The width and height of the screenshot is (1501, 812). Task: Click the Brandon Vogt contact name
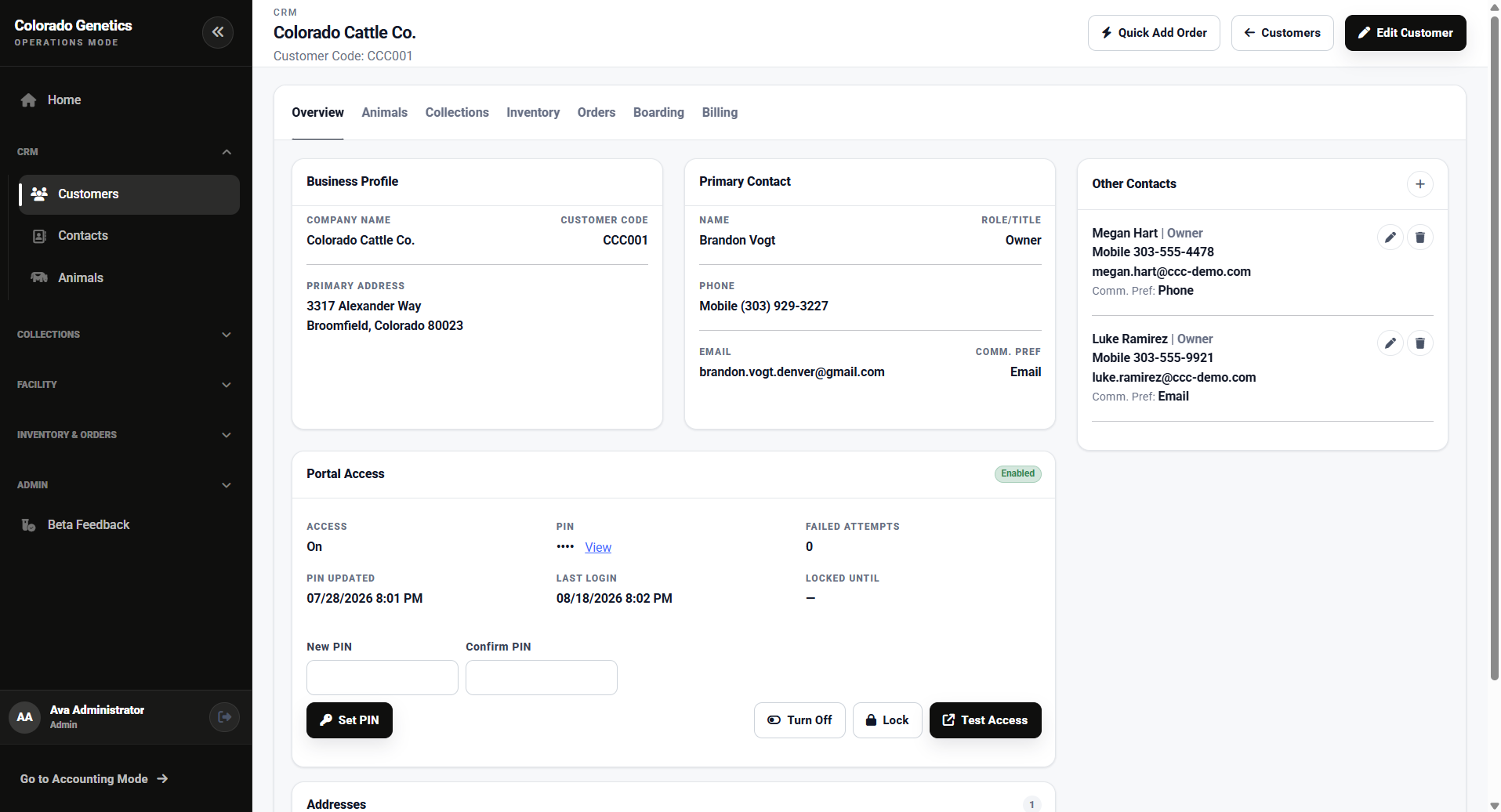[x=737, y=241]
